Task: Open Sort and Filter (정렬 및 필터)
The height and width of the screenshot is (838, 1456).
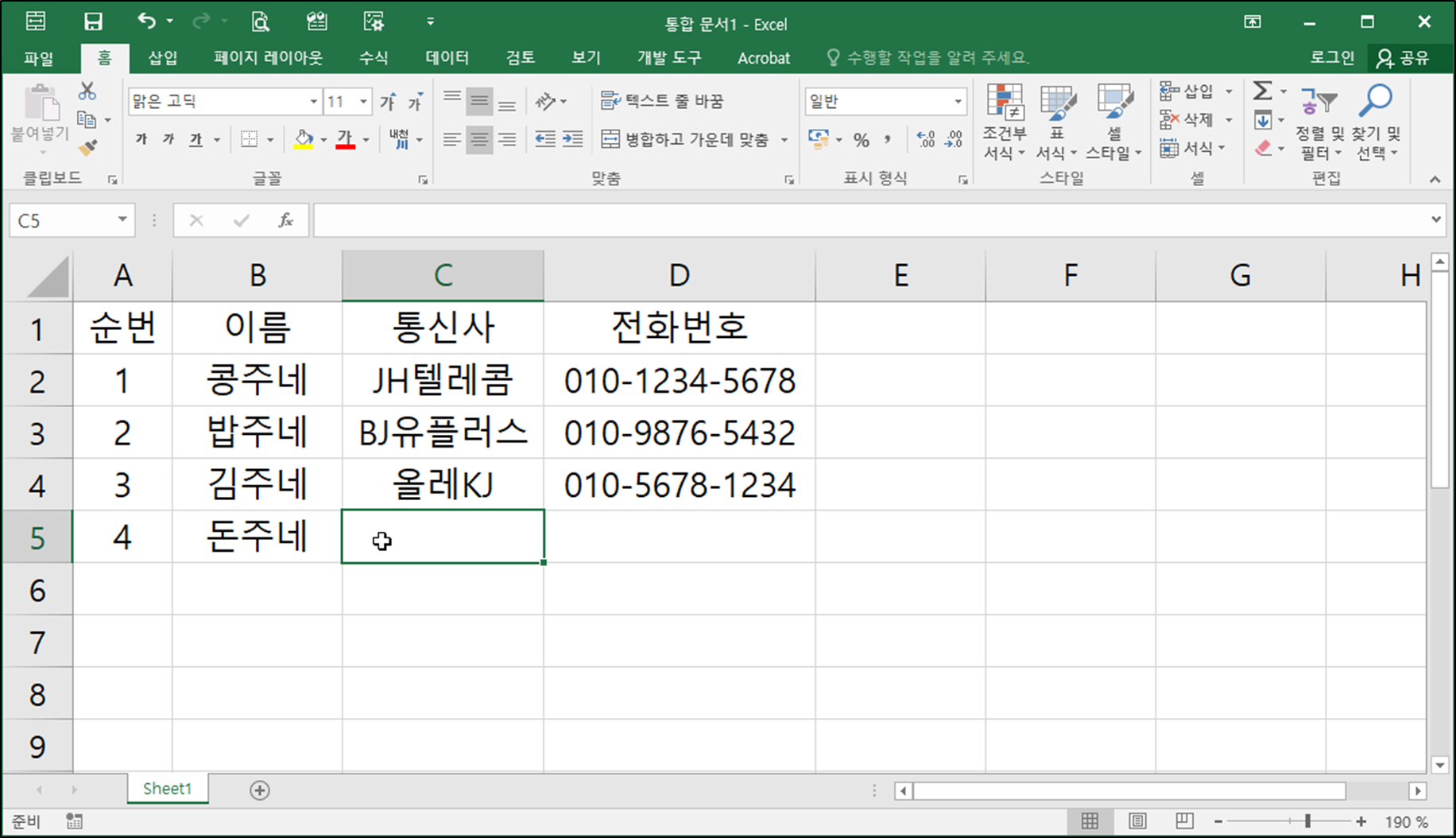Action: coord(1319,122)
